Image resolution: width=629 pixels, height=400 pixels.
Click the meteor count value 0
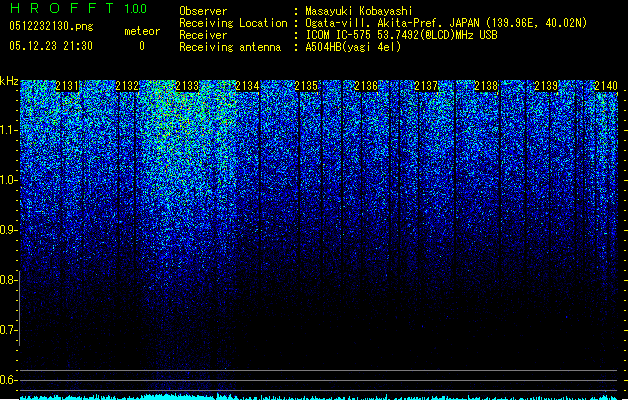pyautogui.click(x=142, y=46)
